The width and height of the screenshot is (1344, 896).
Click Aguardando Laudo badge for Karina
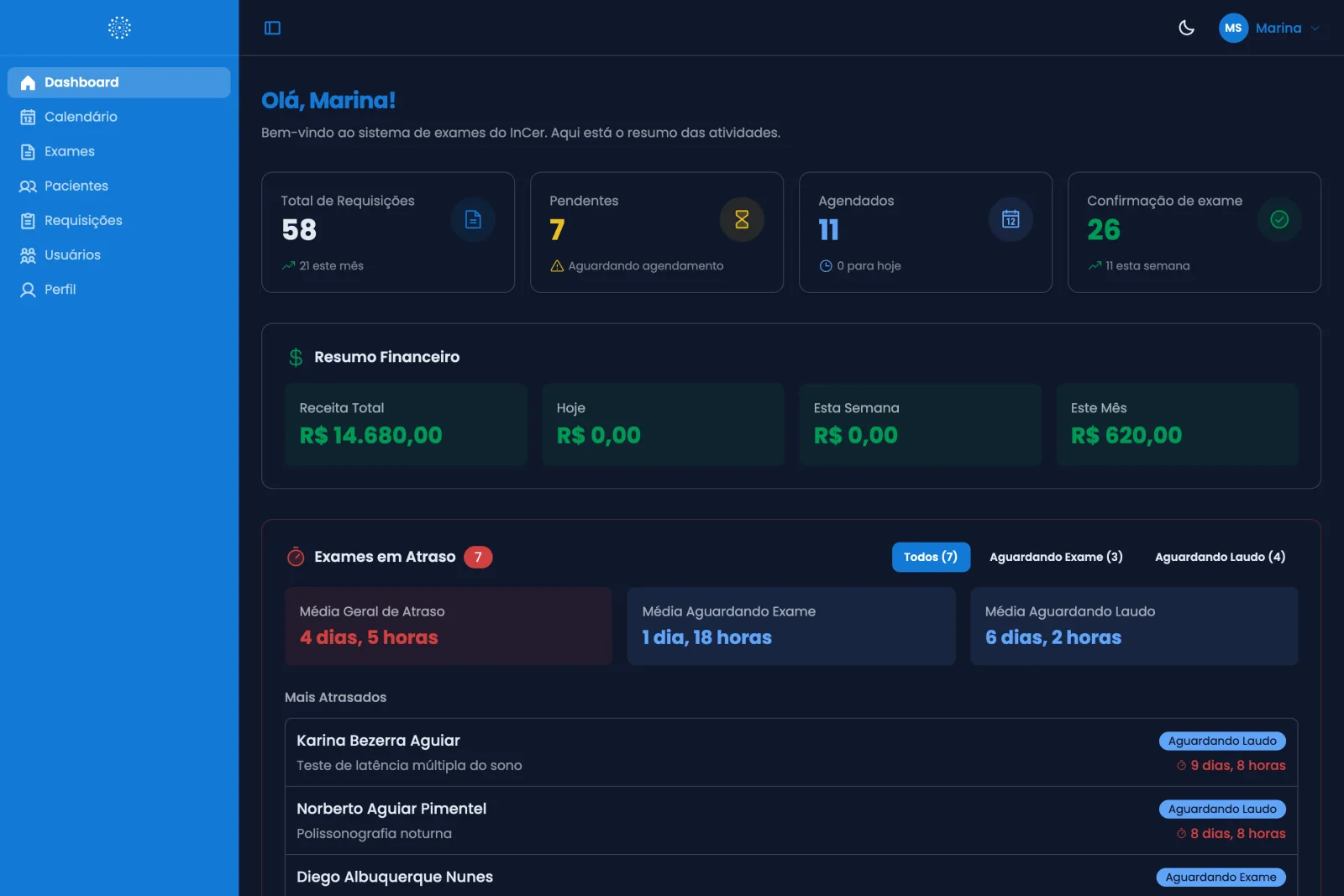(1222, 741)
